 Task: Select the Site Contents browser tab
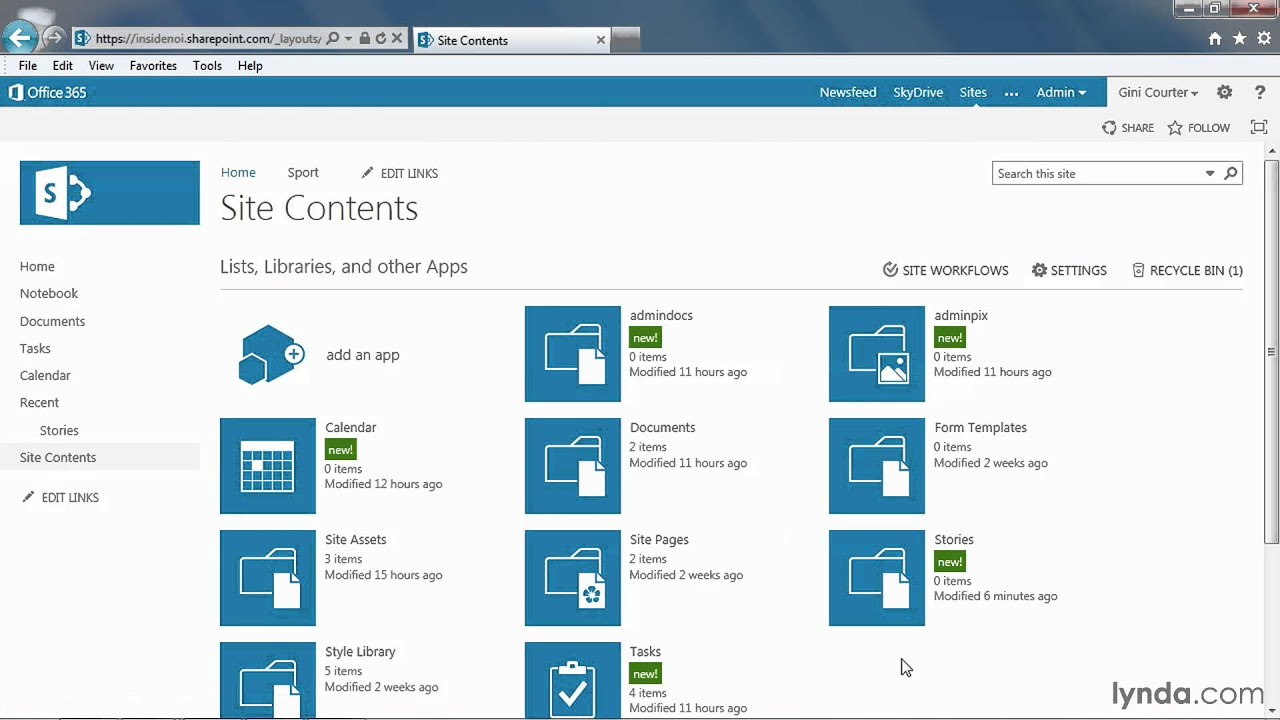pos(473,40)
